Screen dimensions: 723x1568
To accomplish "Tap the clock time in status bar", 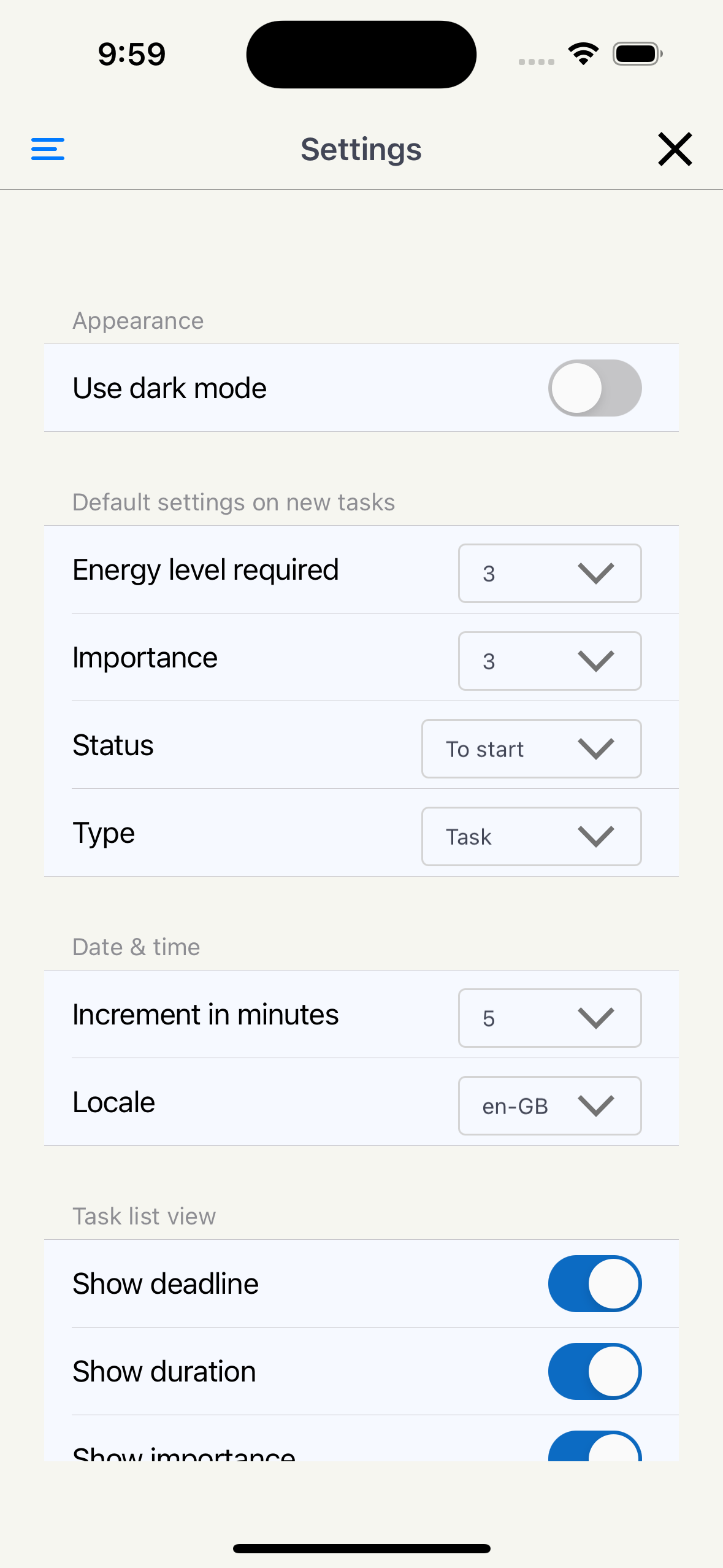I will pos(132,54).
